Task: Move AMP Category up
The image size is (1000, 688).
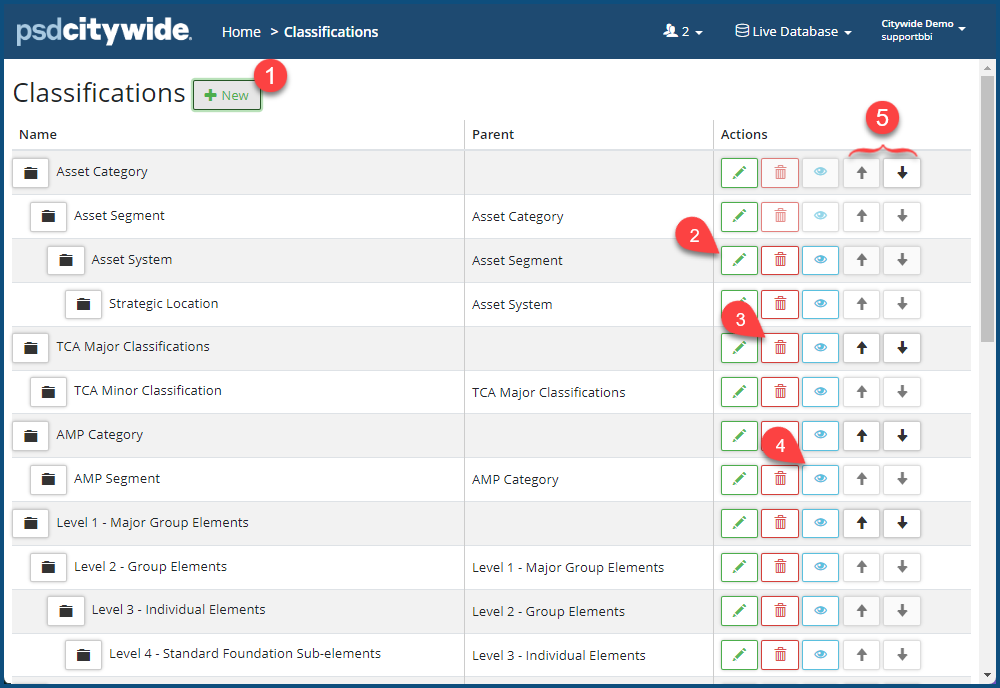Action: (x=862, y=435)
